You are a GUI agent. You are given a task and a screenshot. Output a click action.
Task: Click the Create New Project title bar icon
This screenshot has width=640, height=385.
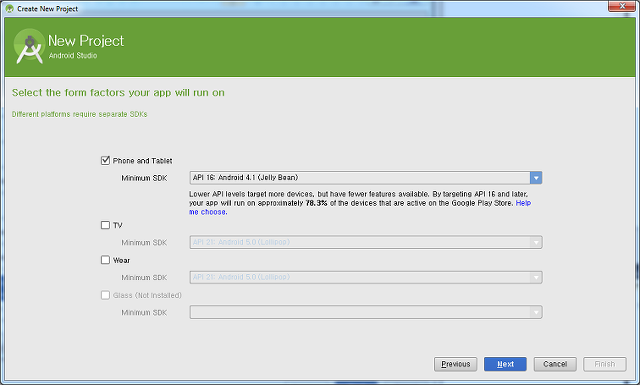pos(9,9)
